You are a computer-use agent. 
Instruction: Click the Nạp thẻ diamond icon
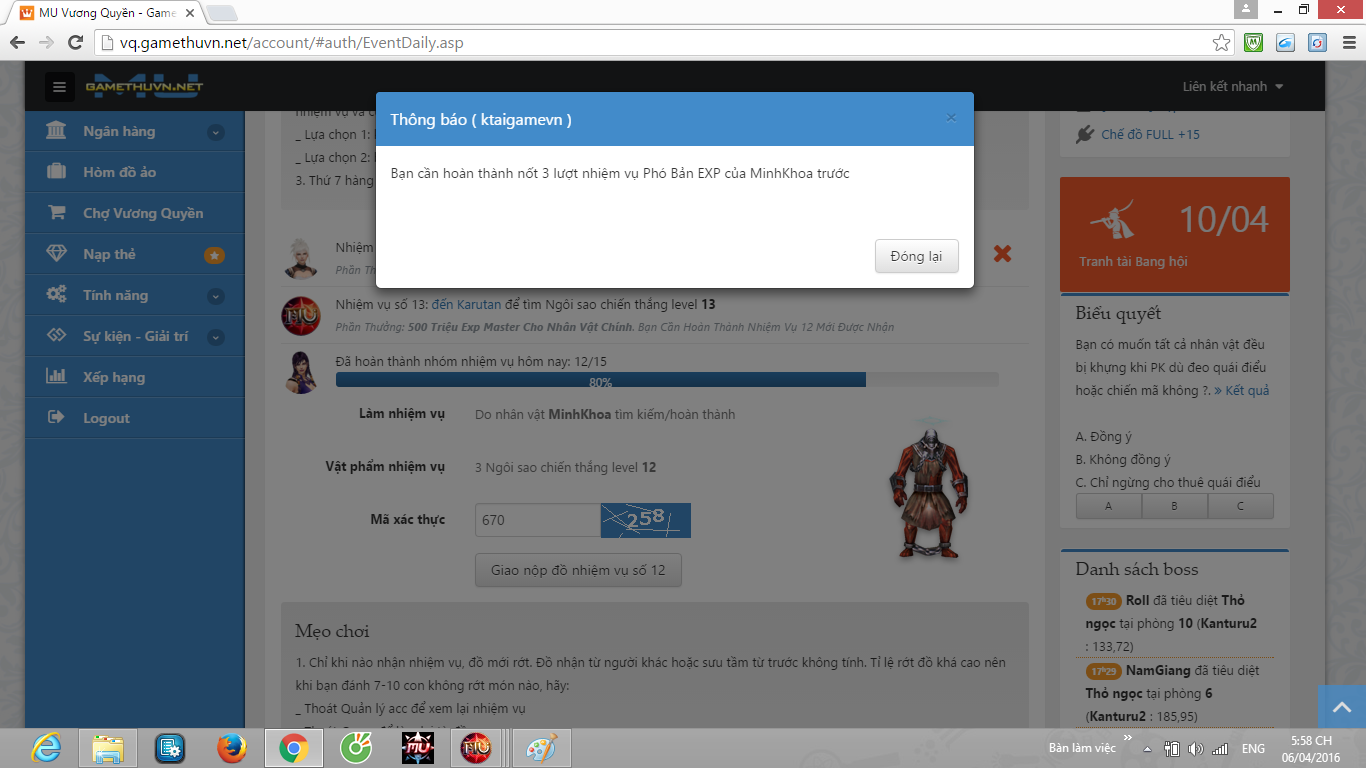pos(57,254)
